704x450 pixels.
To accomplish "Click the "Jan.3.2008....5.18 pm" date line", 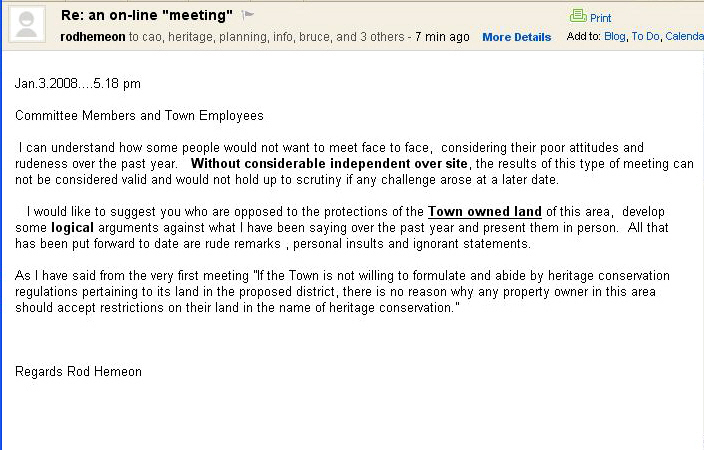I will tap(78, 84).
